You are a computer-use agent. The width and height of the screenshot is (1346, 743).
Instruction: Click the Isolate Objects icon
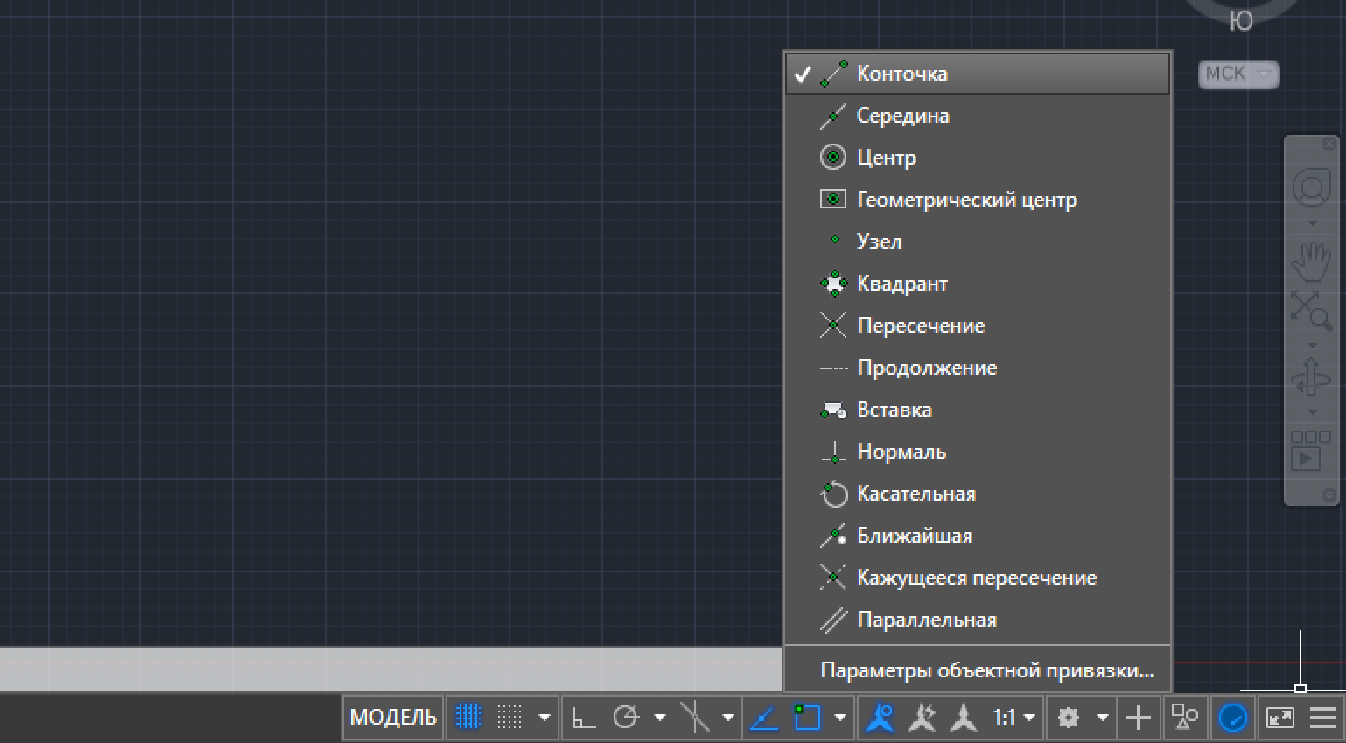[x=1185, y=717]
